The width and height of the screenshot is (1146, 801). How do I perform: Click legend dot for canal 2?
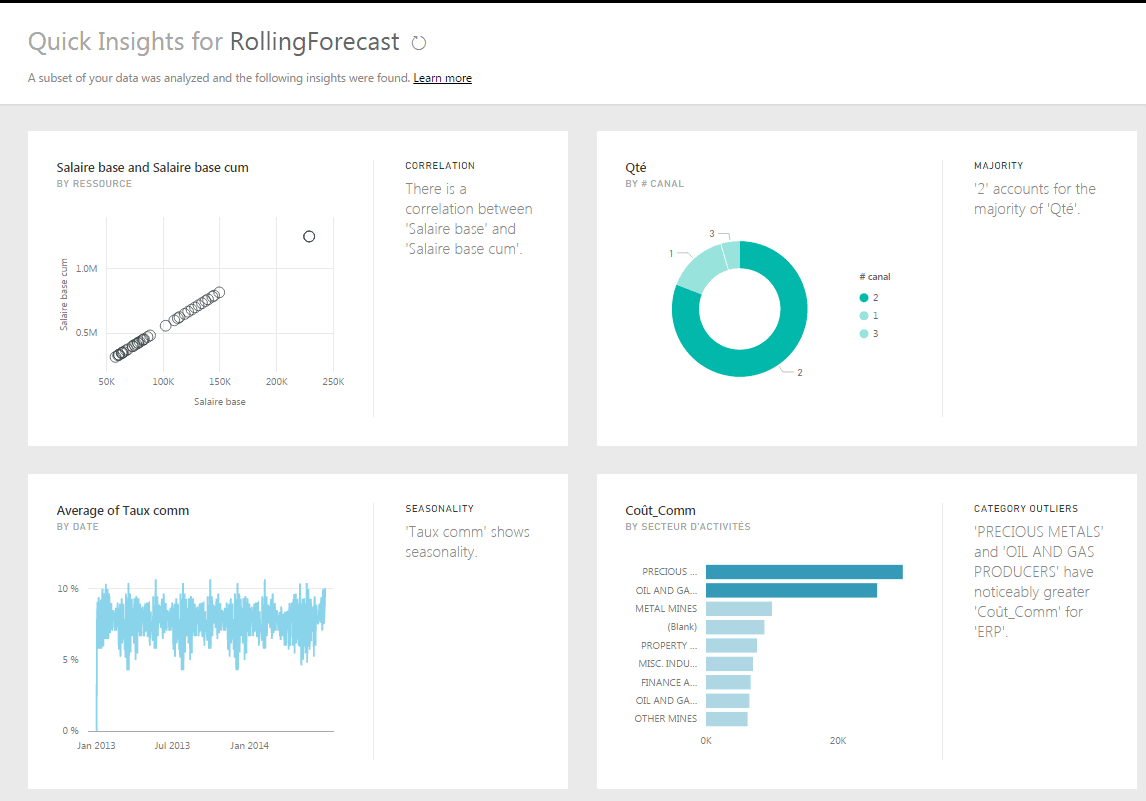[863, 298]
